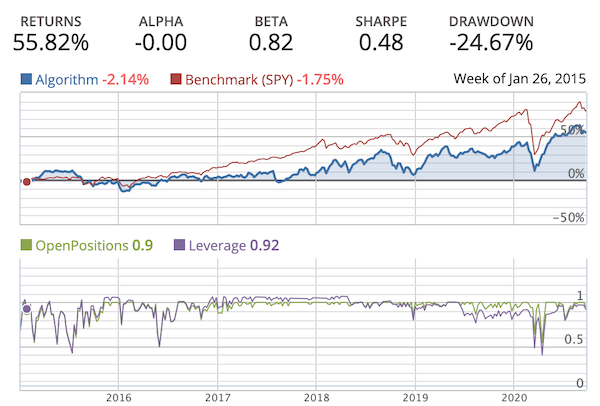Viewport: 600px width, 406px height.
Task: Click the Week of Jan 26, 2015 label
Action: [x=516, y=79]
